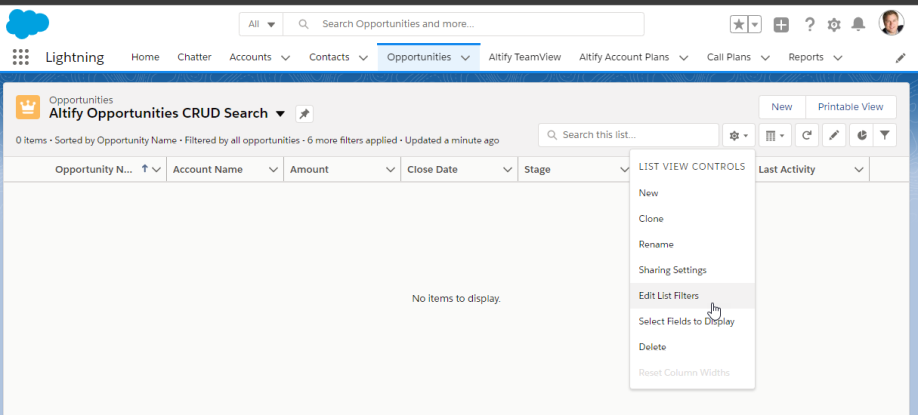Click the Account Name column header
The height and width of the screenshot is (415, 918).
click(x=208, y=170)
